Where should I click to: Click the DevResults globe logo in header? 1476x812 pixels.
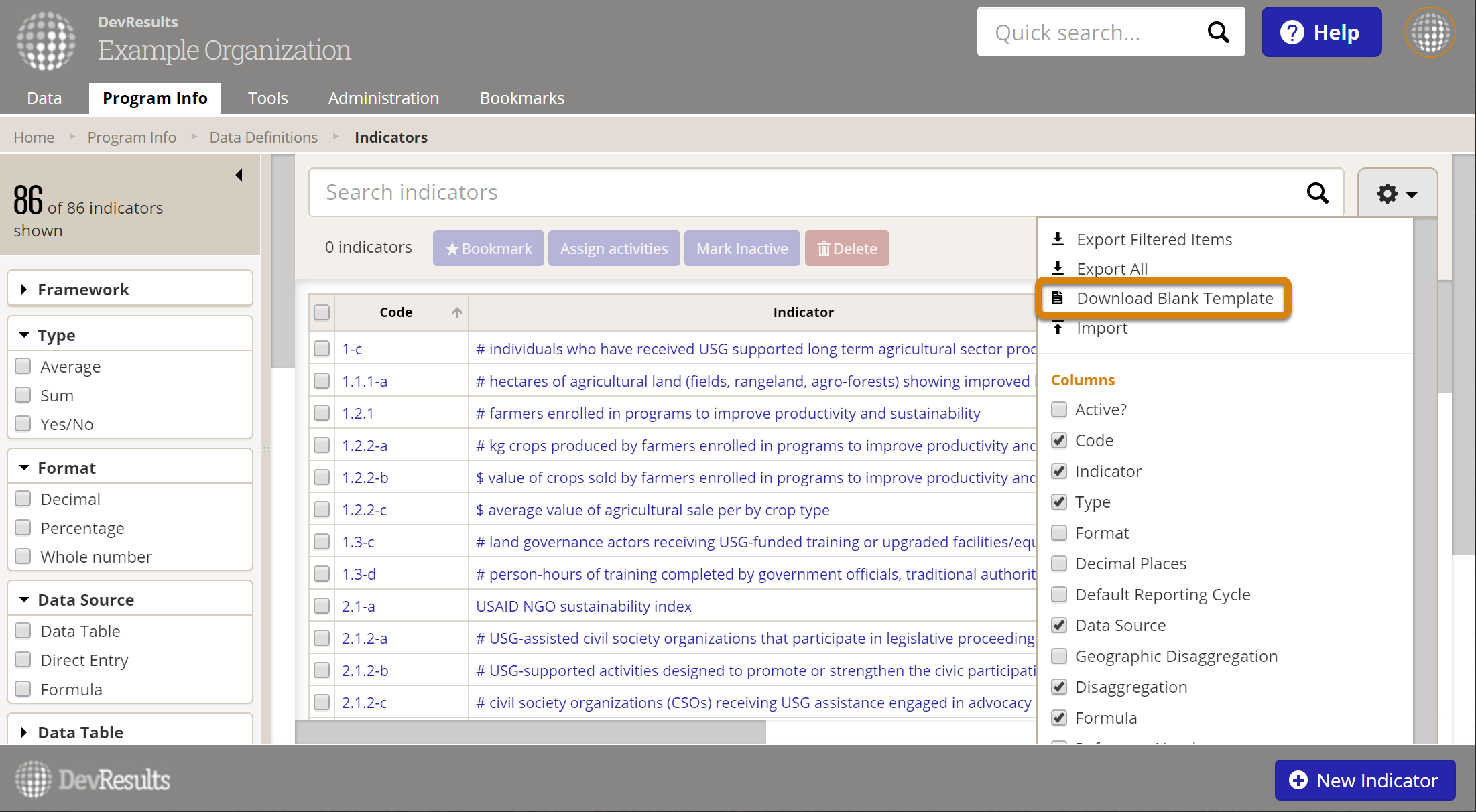pyautogui.click(x=46, y=41)
